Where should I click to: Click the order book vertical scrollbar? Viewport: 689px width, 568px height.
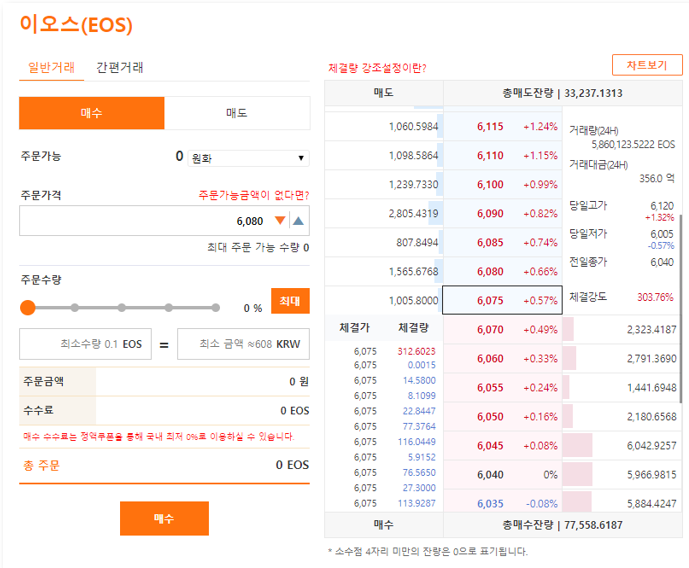click(x=681, y=308)
